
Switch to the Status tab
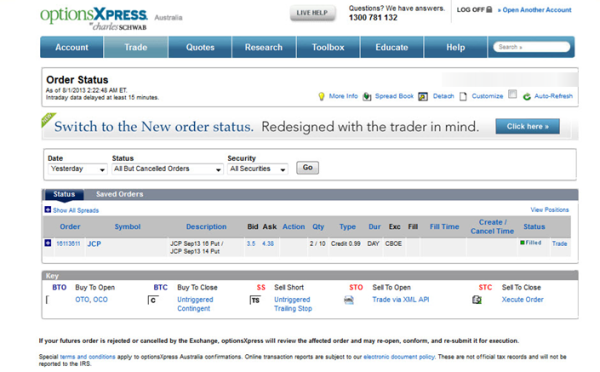pyautogui.click(x=64, y=194)
